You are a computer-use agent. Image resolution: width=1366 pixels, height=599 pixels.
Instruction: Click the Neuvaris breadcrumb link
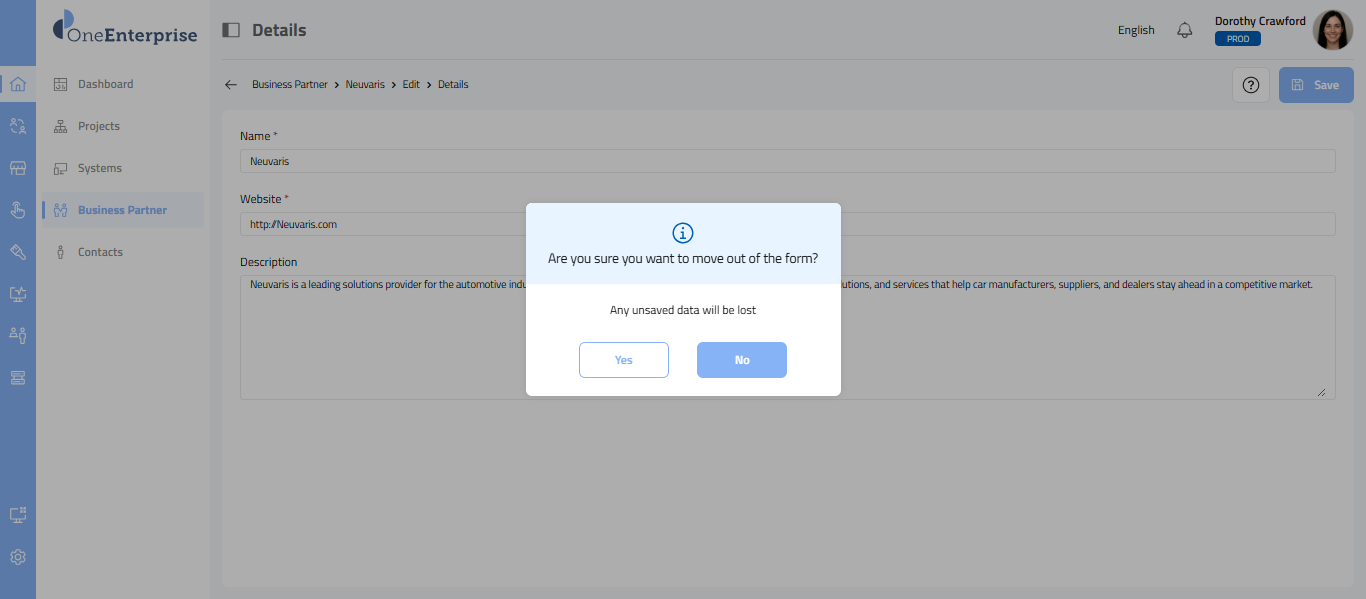point(365,85)
